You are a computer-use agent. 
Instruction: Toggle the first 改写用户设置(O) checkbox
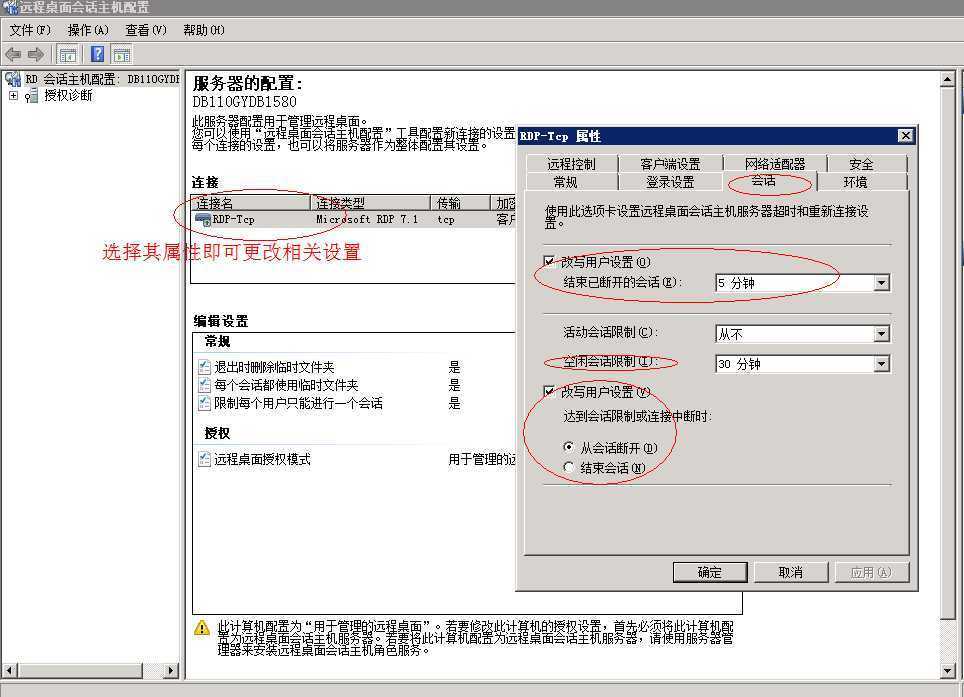(x=550, y=261)
